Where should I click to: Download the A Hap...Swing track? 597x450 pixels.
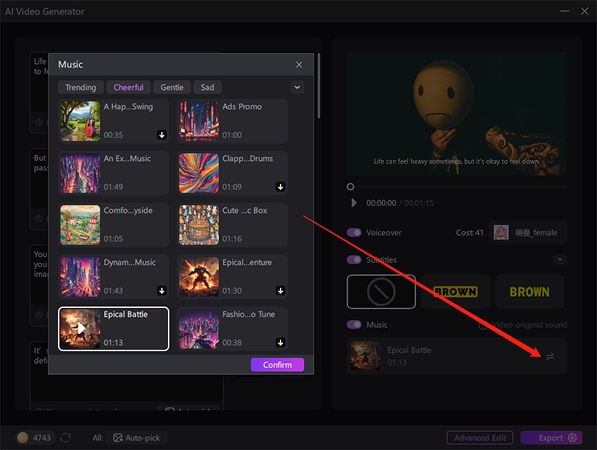pyautogui.click(x=162, y=135)
